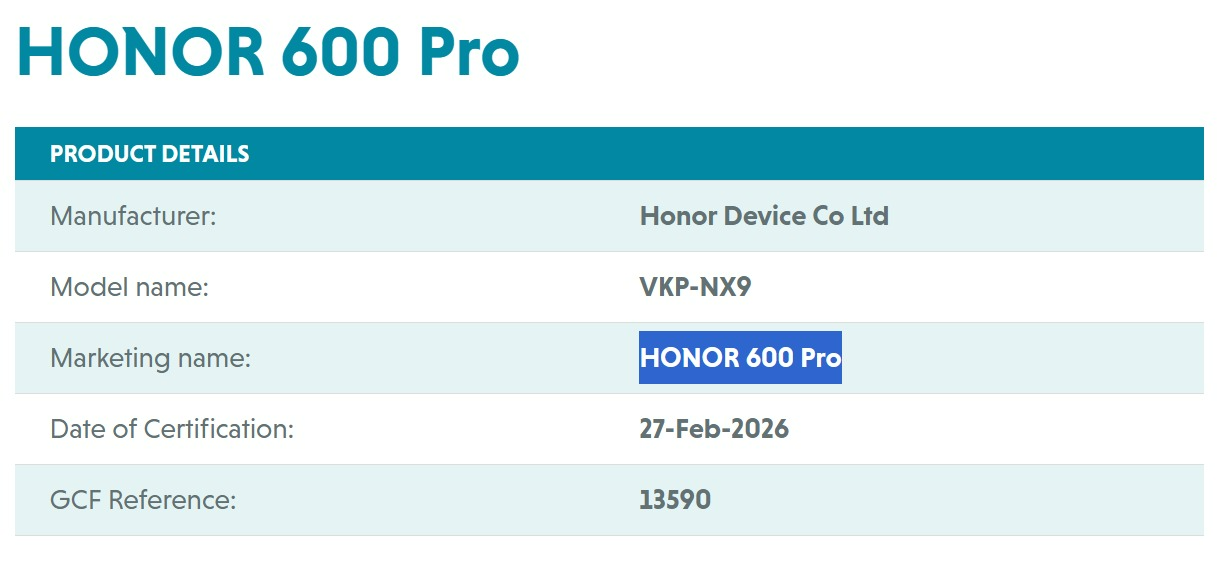
Task: Click the year 2026 in the certification date
Action: point(759,429)
